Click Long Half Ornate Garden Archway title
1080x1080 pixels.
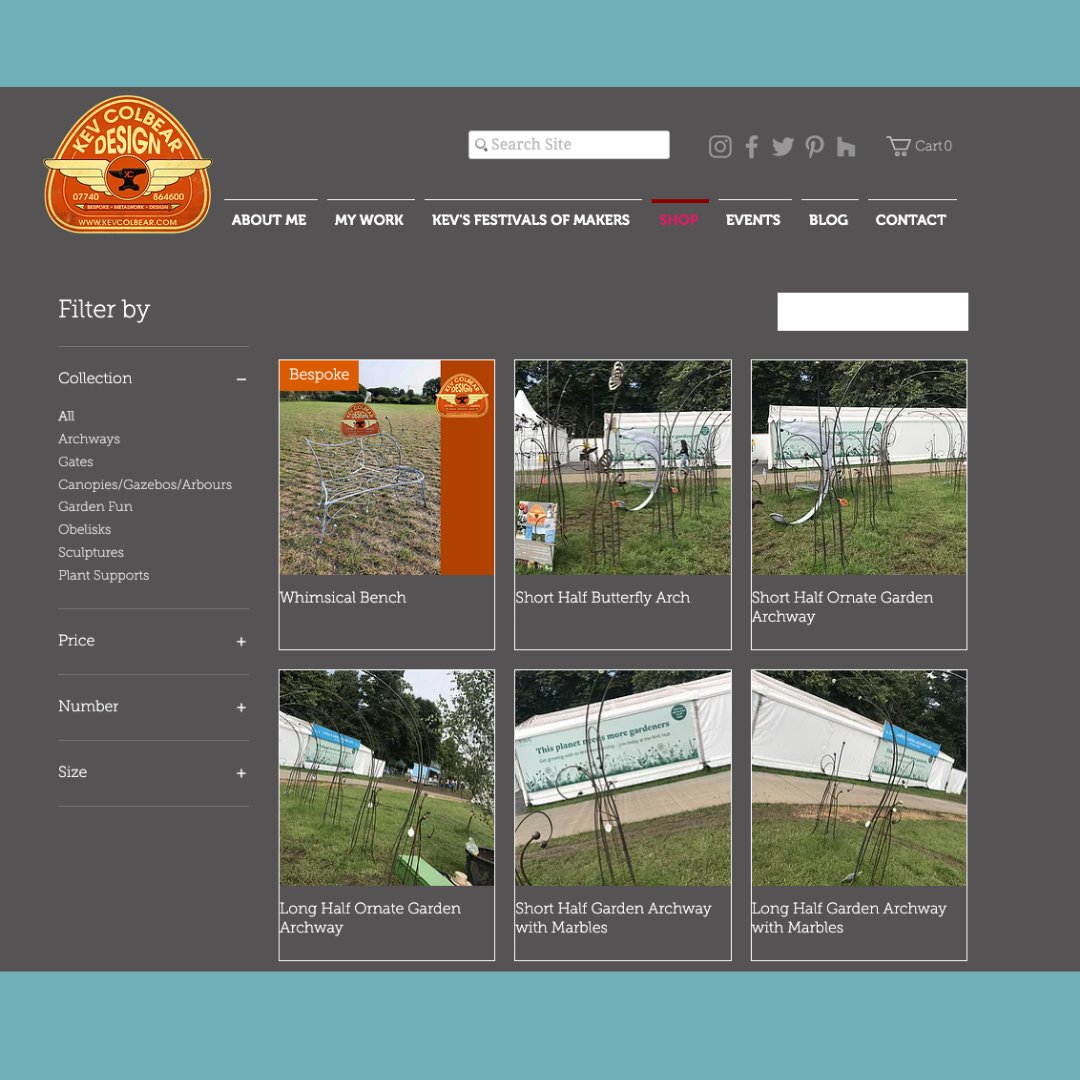point(370,917)
